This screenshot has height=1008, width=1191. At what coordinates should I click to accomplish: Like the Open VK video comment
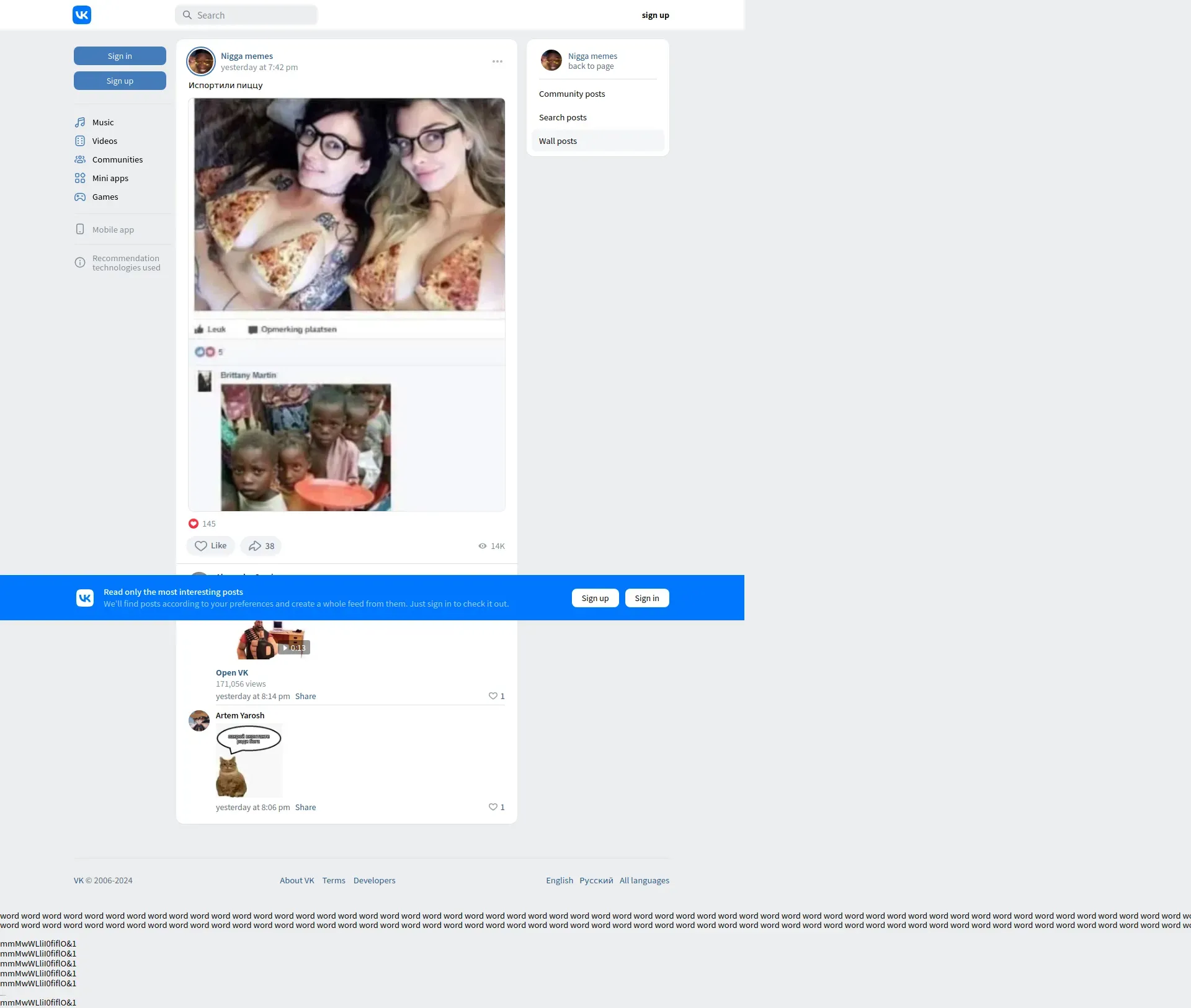pos(493,696)
